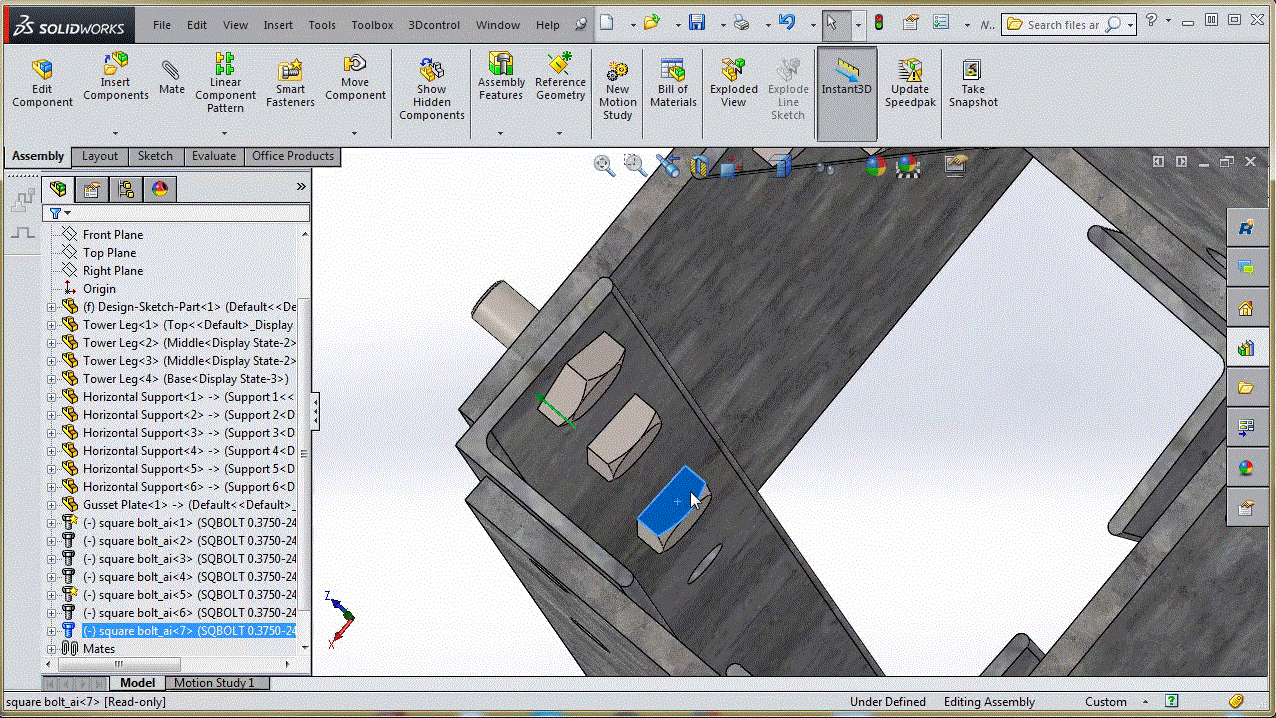Select the Mate tool
This screenshot has height=718, width=1276.
click(x=171, y=78)
